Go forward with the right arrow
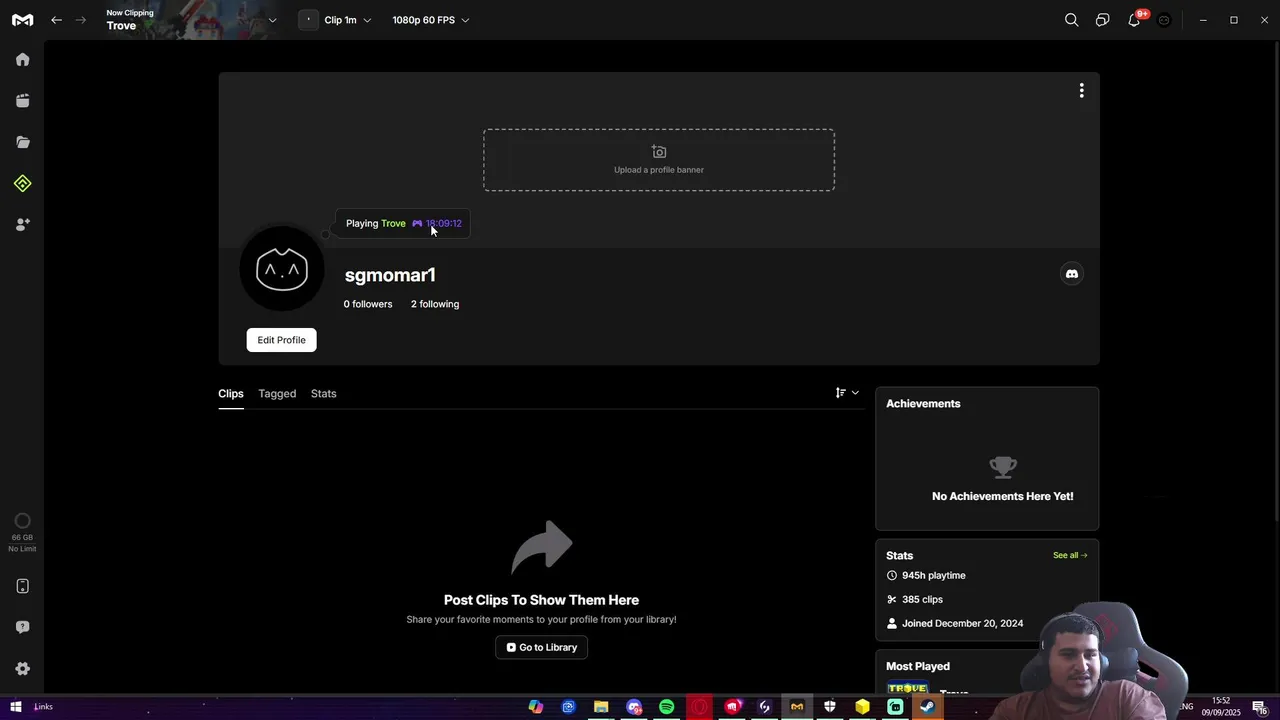The height and width of the screenshot is (720, 1280). click(82, 20)
